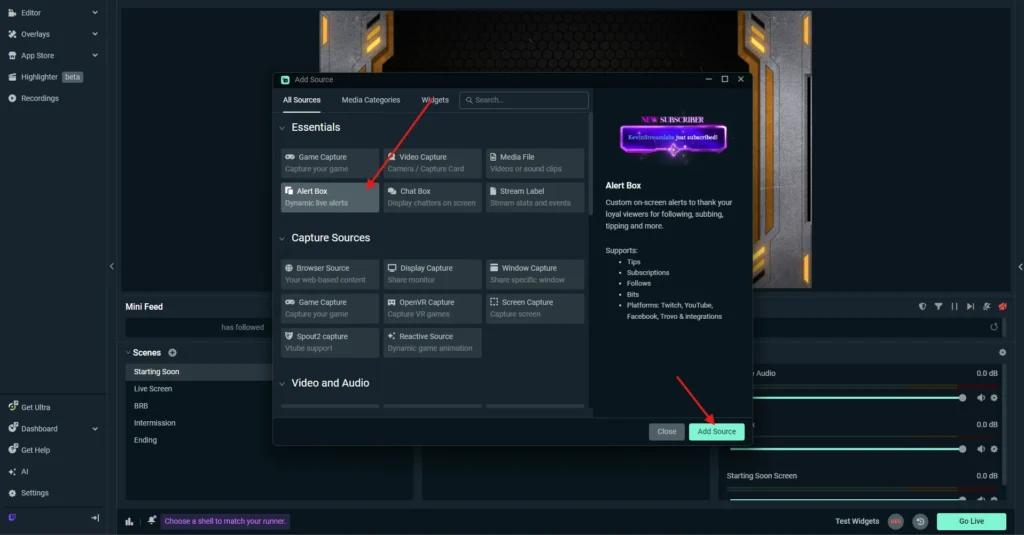
Task: Confirm with the Add Source button
Action: (x=716, y=431)
